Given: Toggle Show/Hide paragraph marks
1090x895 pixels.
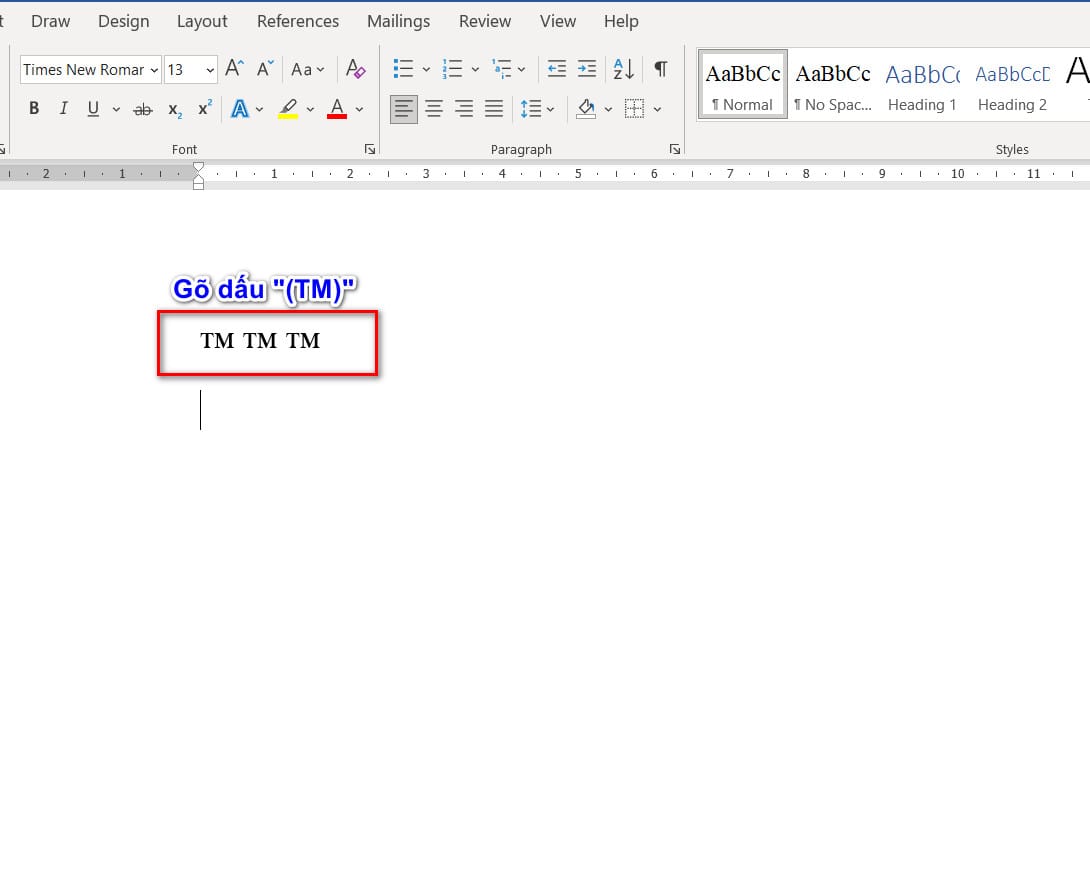Looking at the screenshot, I should tap(660, 69).
